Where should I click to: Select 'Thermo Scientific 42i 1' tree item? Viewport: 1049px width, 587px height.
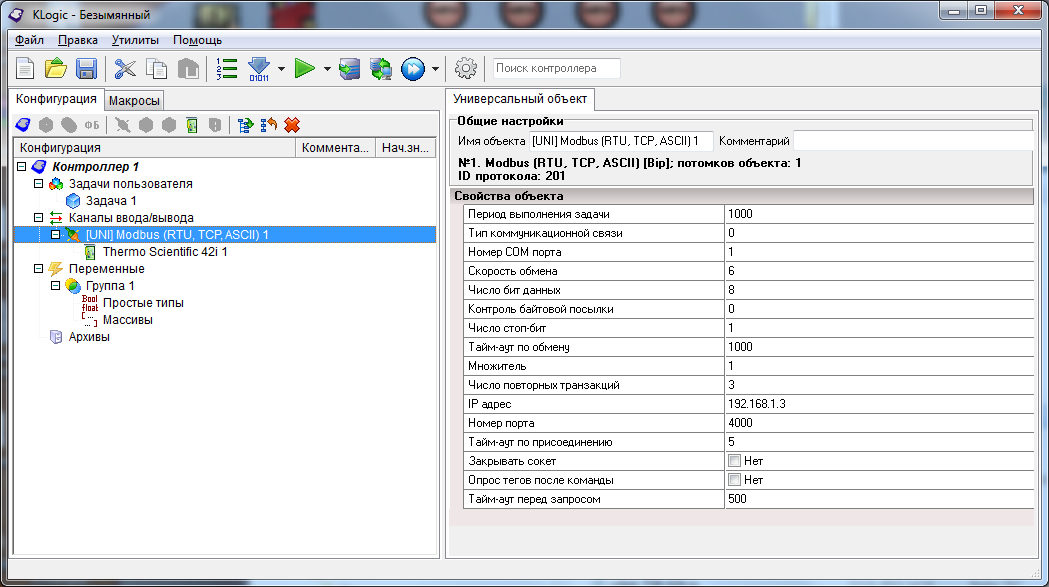165,252
